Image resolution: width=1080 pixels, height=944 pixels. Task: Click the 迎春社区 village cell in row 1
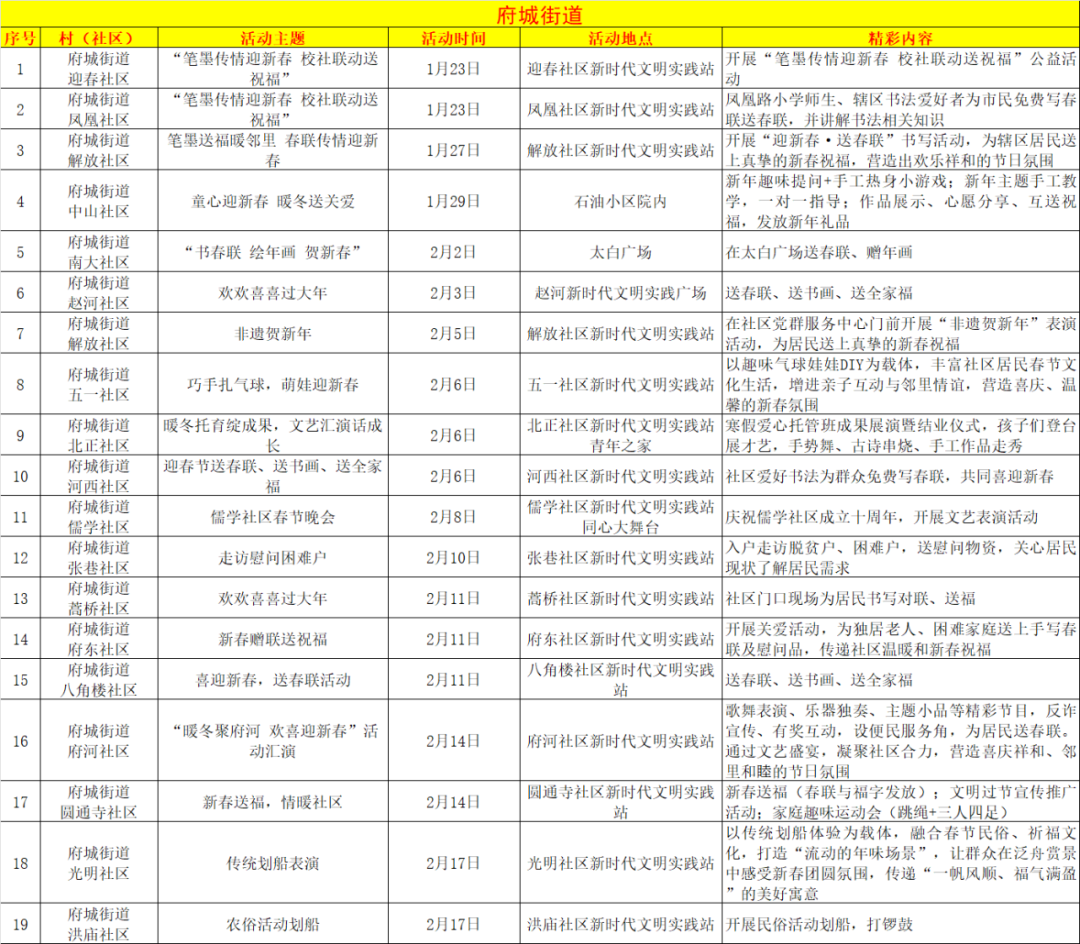[96, 68]
